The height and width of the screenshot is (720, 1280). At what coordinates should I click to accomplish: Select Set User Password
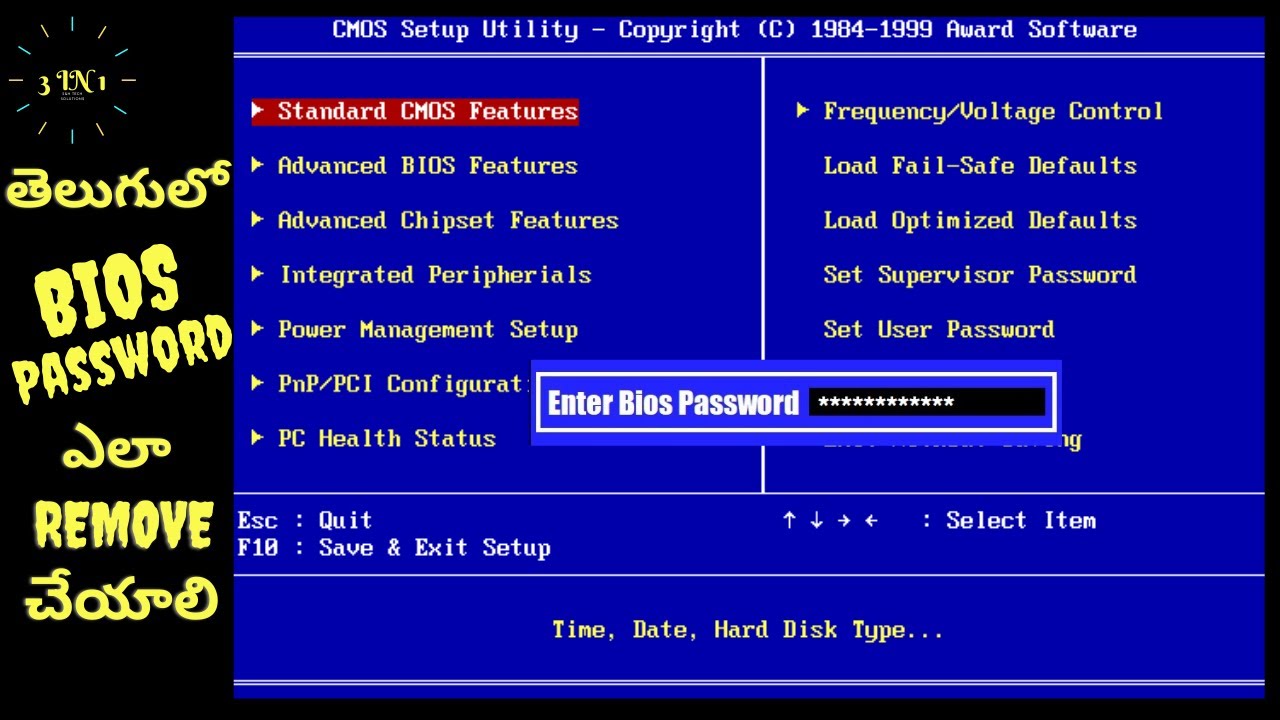(x=939, y=329)
